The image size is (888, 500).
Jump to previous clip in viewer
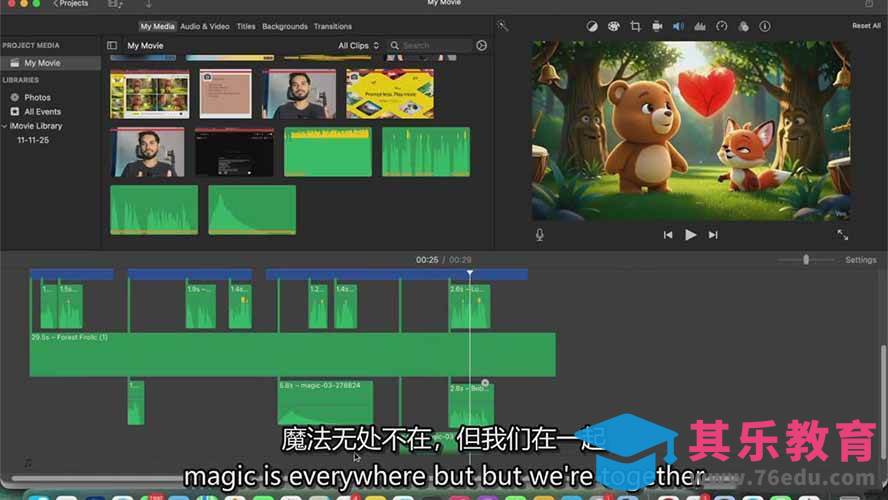(668, 234)
